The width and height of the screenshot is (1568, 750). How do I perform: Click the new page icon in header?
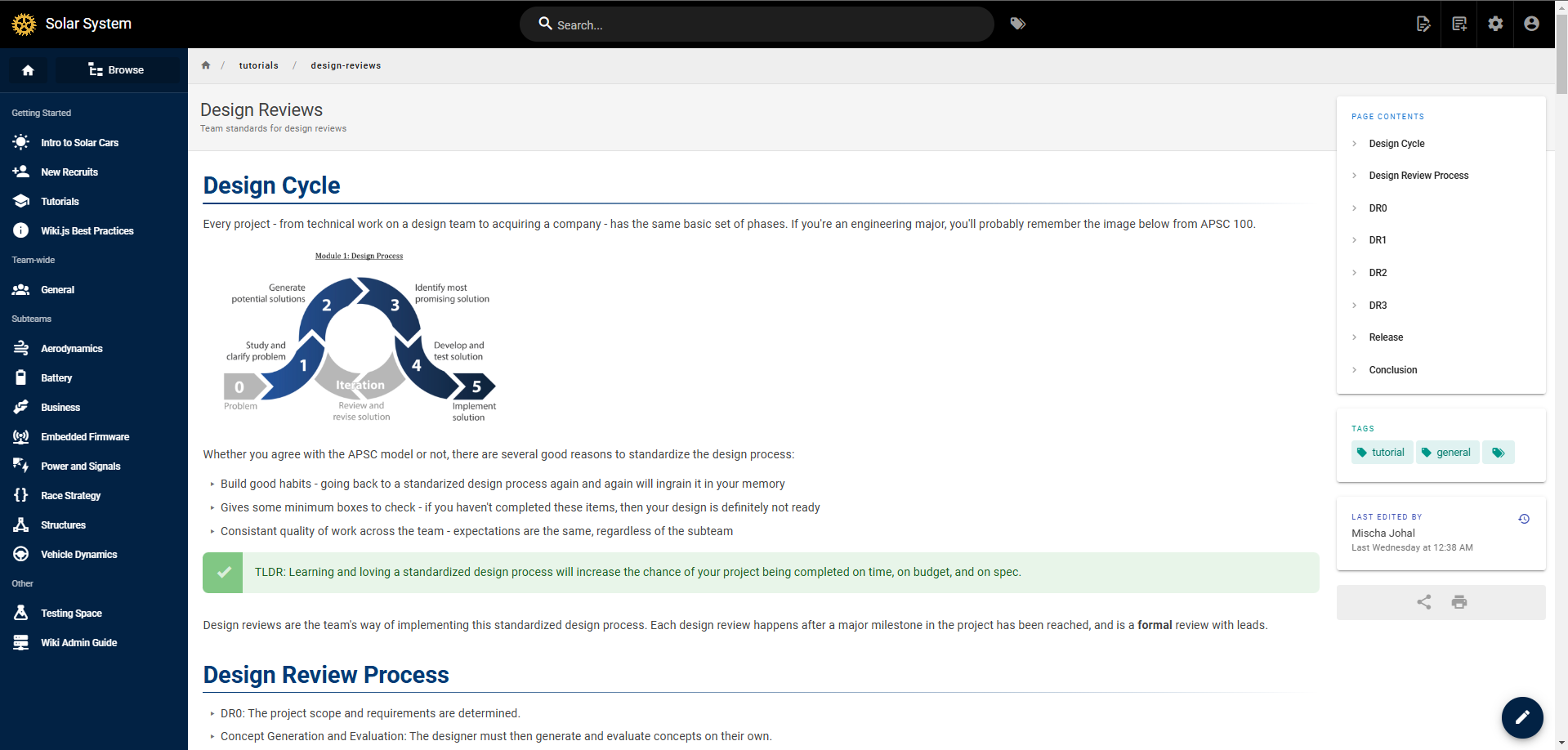point(1423,24)
